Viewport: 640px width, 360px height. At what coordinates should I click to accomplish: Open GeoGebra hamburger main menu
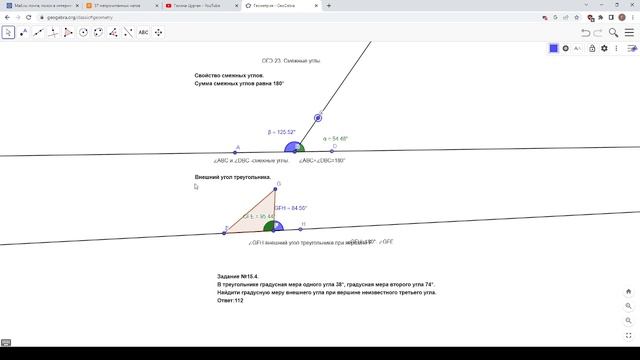(629, 33)
